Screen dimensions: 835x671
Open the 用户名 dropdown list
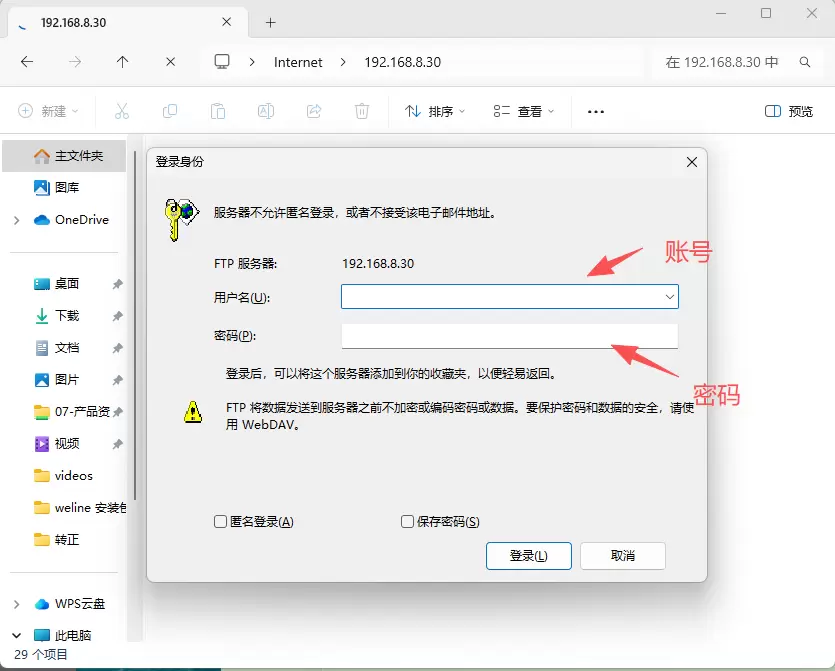coord(669,297)
